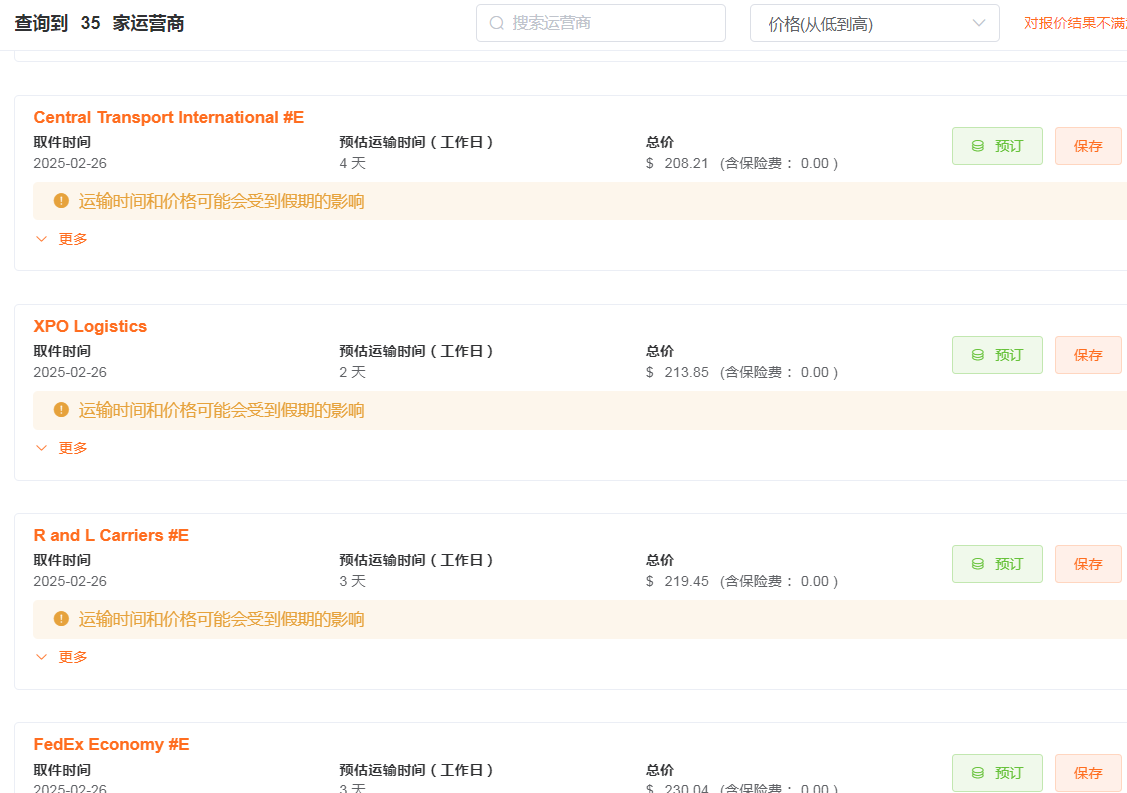Open the XPO Logistics carrier link
Viewport: 1127px width, 793px height.
[91, 326]
